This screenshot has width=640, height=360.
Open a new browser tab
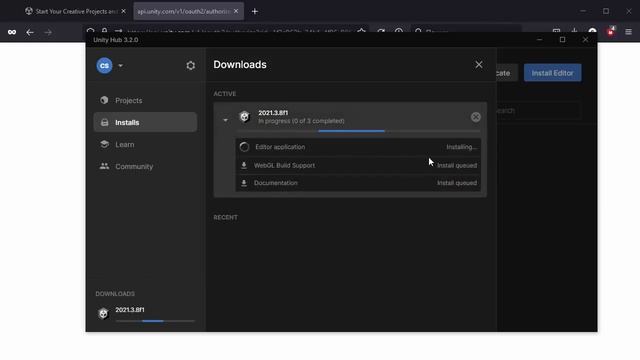(255, 11)
